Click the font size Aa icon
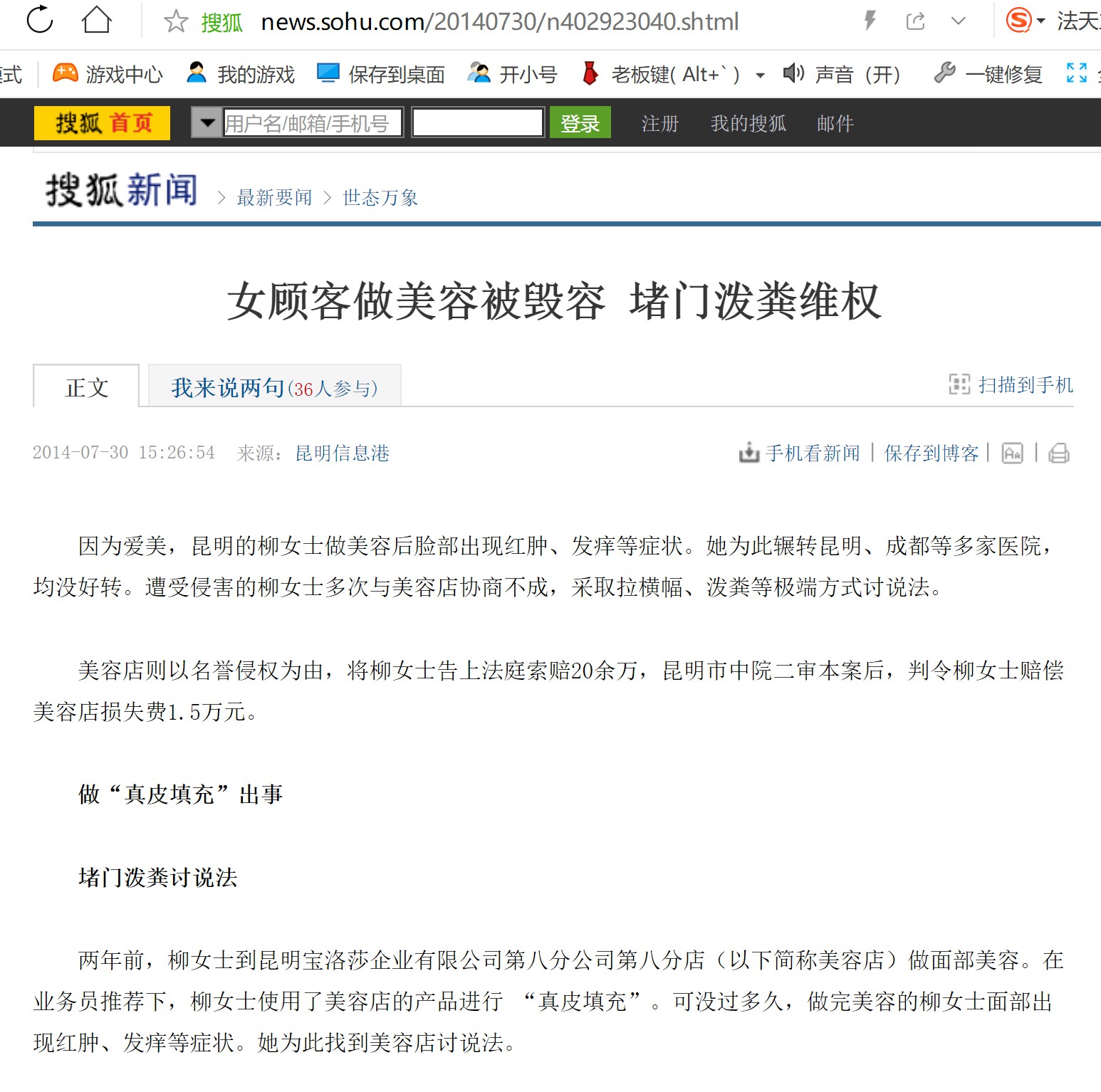 click(x=1012, y=453)
